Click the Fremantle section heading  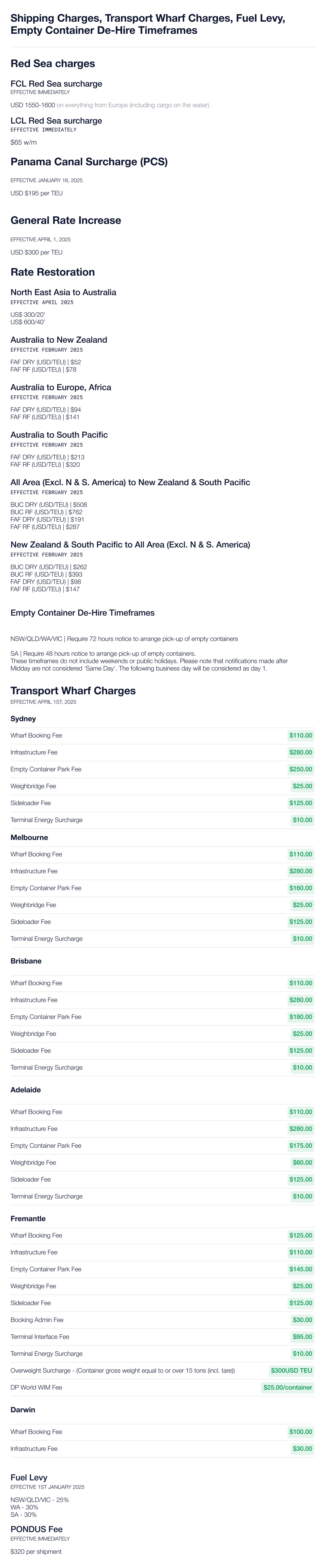[x=28, y=1218]
